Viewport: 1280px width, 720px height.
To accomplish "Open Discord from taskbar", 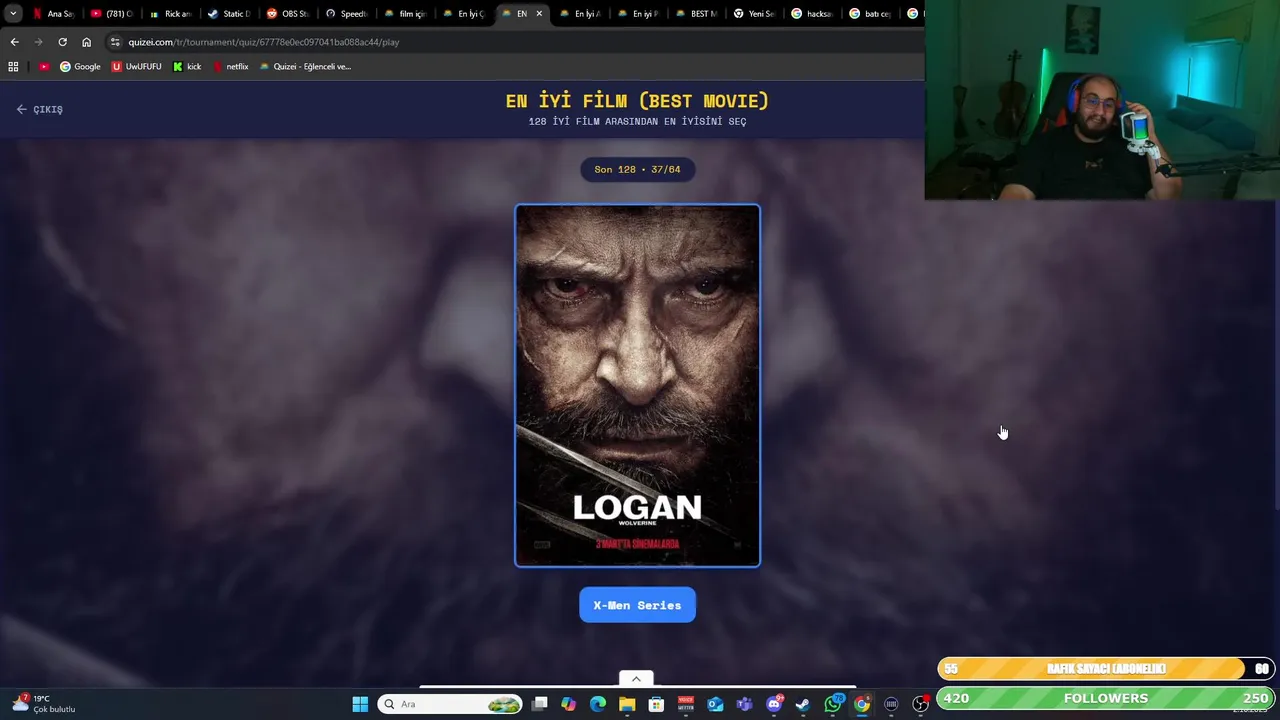I will point(774,704).
